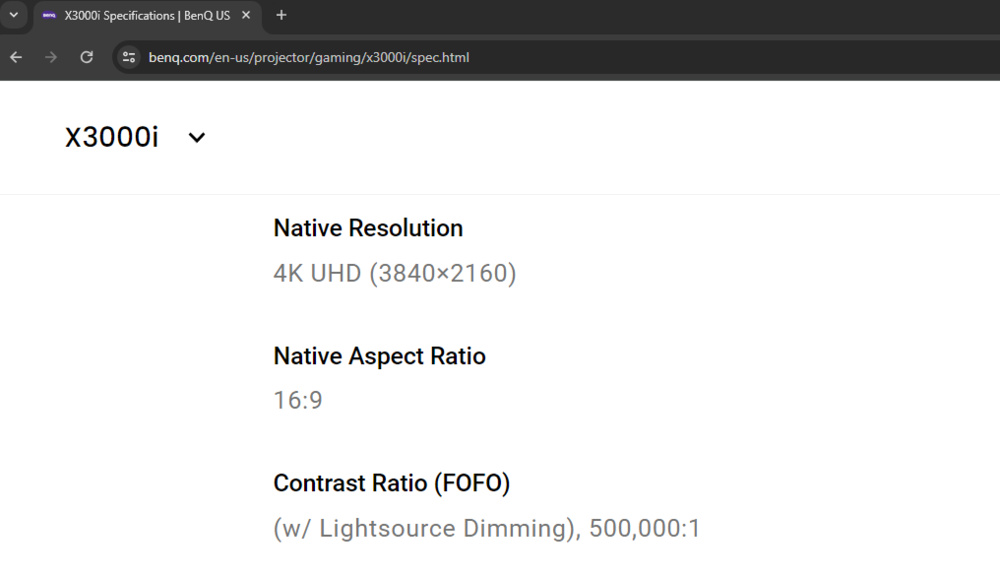
Task: Expand the X3000i product menu chevron
Action: 197,138
